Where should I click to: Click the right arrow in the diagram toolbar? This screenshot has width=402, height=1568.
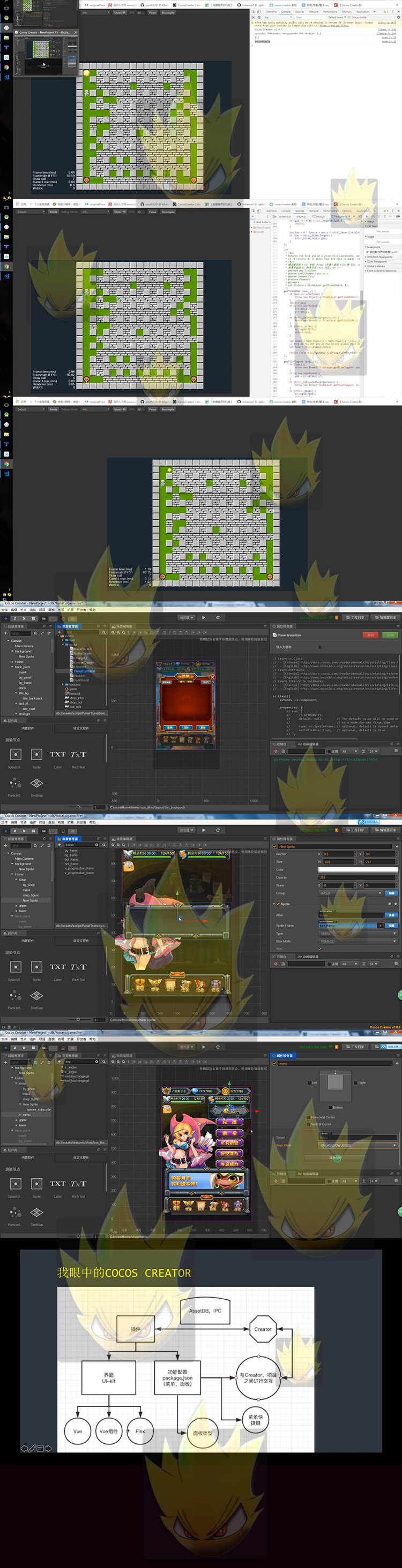click(48, 1448)
